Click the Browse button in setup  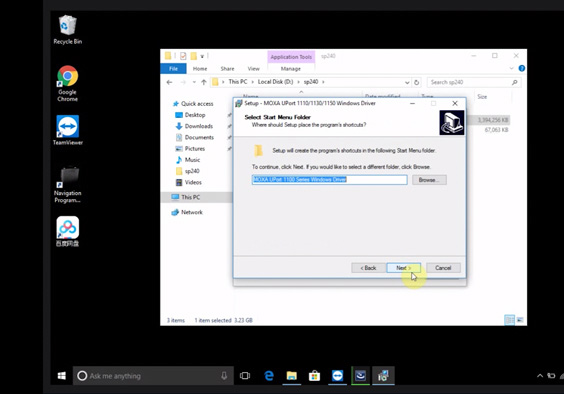(x=429, y=180)
